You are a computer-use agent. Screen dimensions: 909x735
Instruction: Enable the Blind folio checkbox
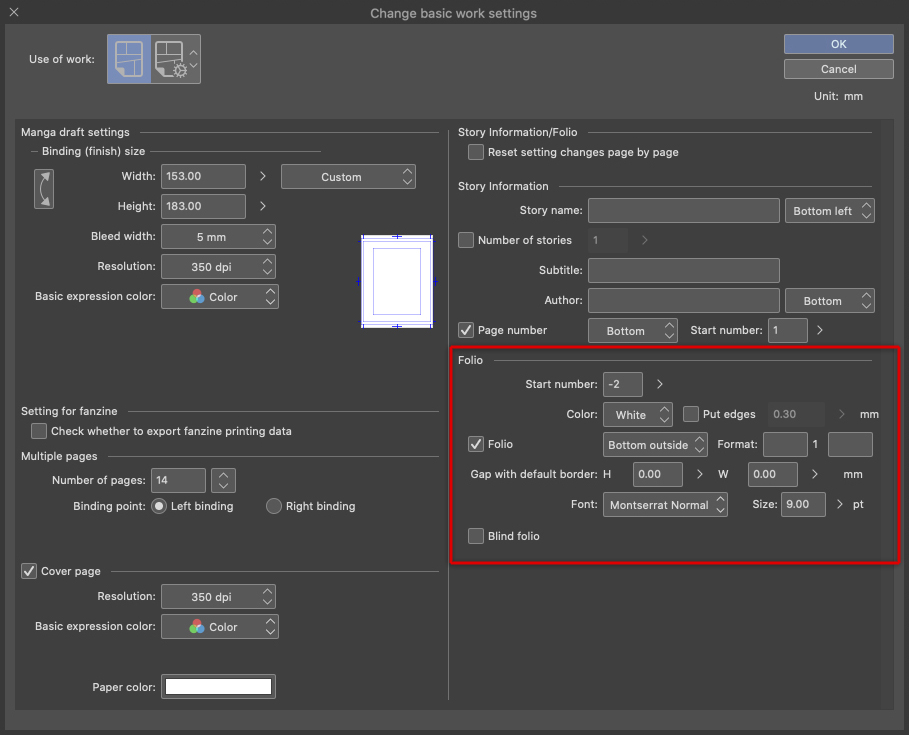pos(476,536)
